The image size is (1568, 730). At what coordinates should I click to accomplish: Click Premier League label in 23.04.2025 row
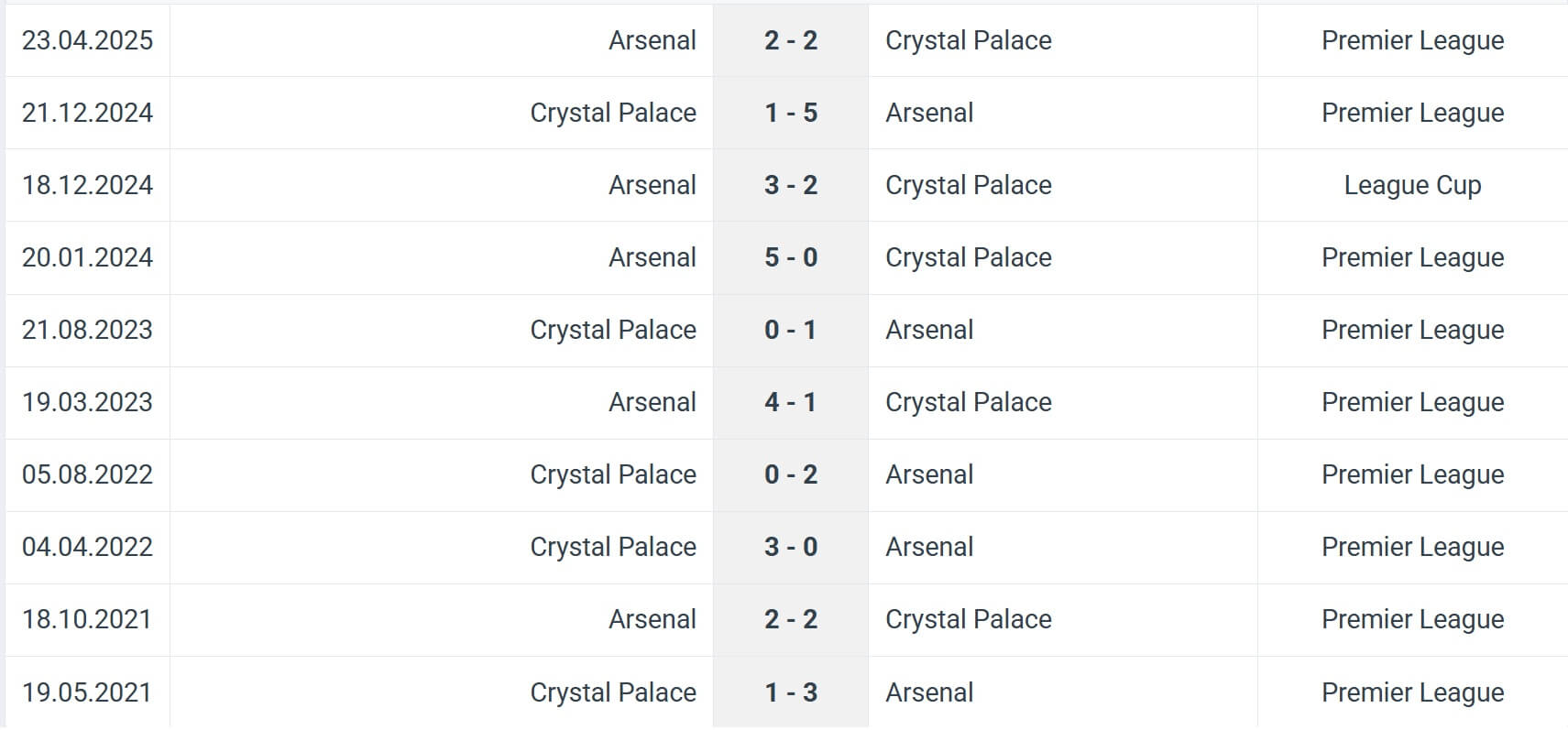pyautogui.click(x=1412, y=40)
